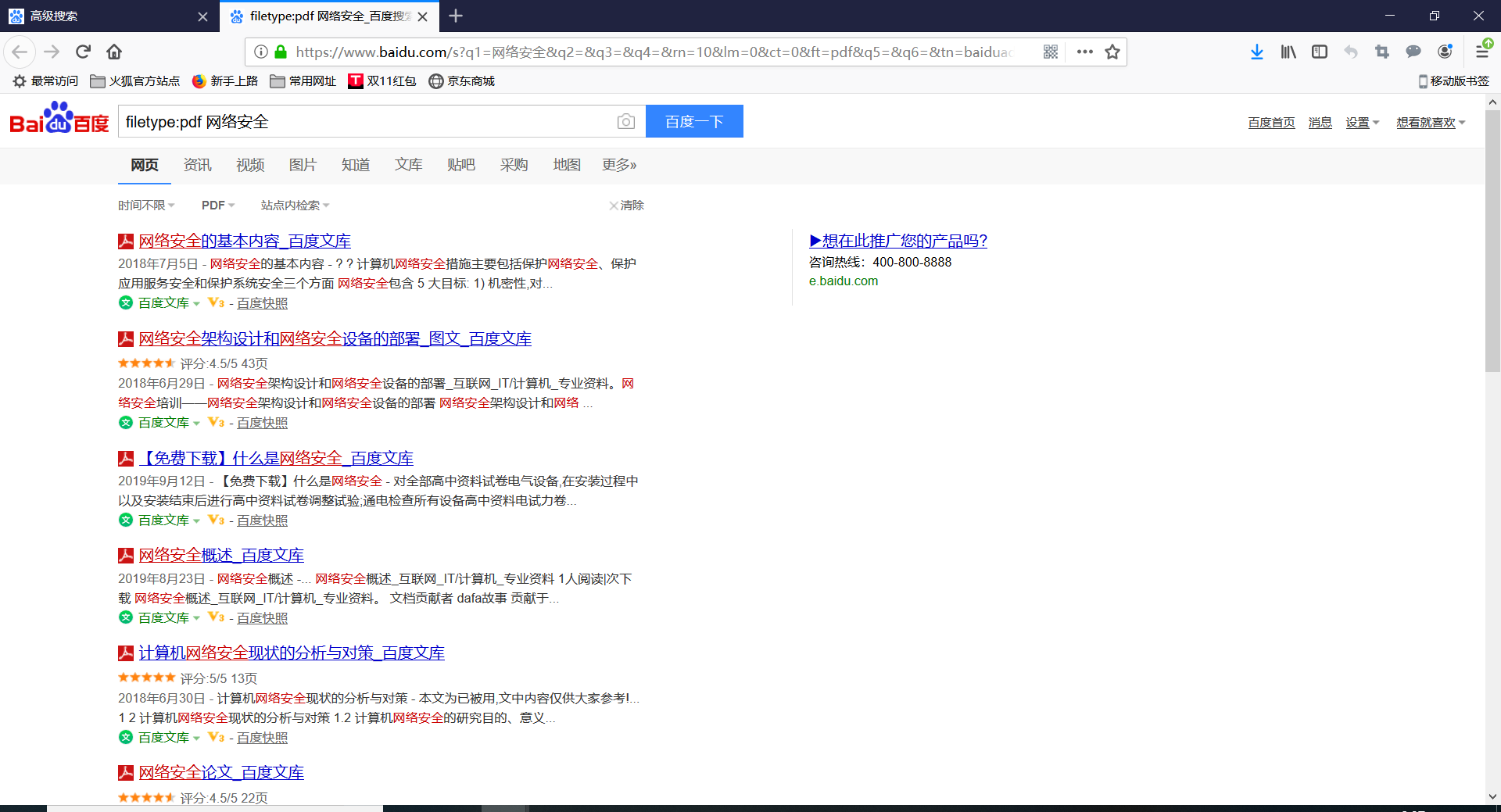Open the 移动版书签 mobile bookmarks
The width and height of the screenshot is (1501, 812).
click(x=1454, y=81)
